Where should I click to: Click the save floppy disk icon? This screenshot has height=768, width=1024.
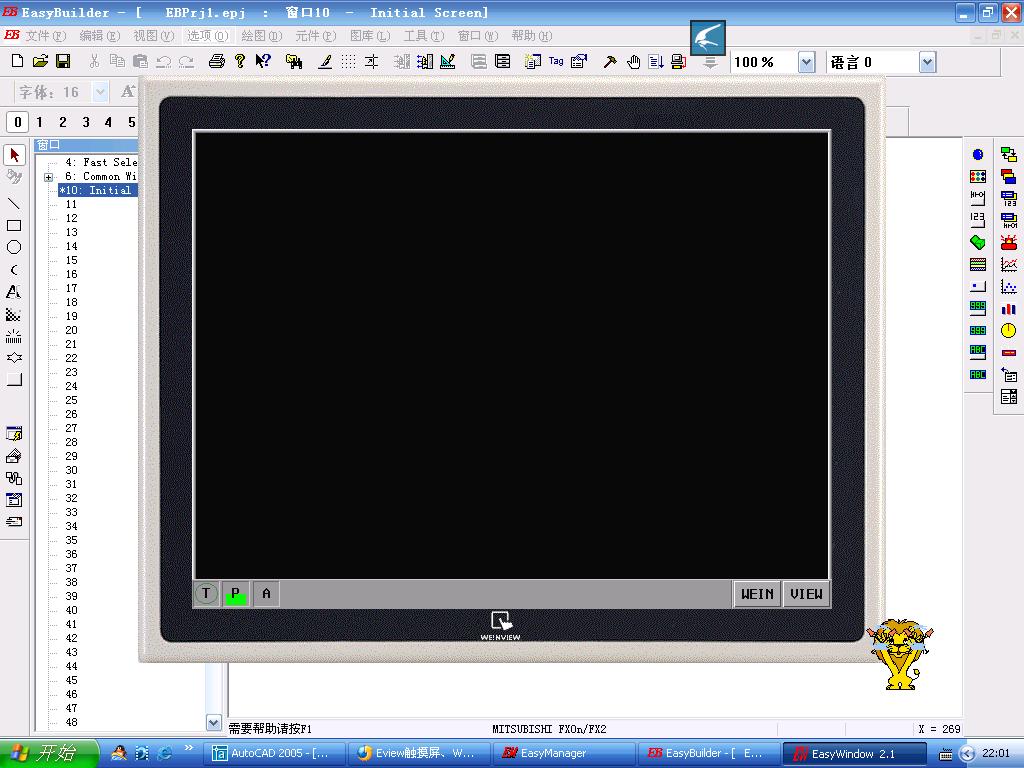pos(63,62)
